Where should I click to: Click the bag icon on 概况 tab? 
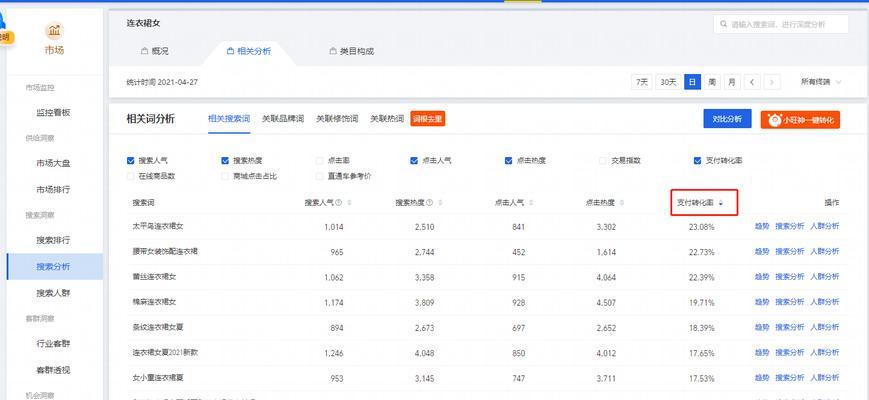(x=144, y=52)
